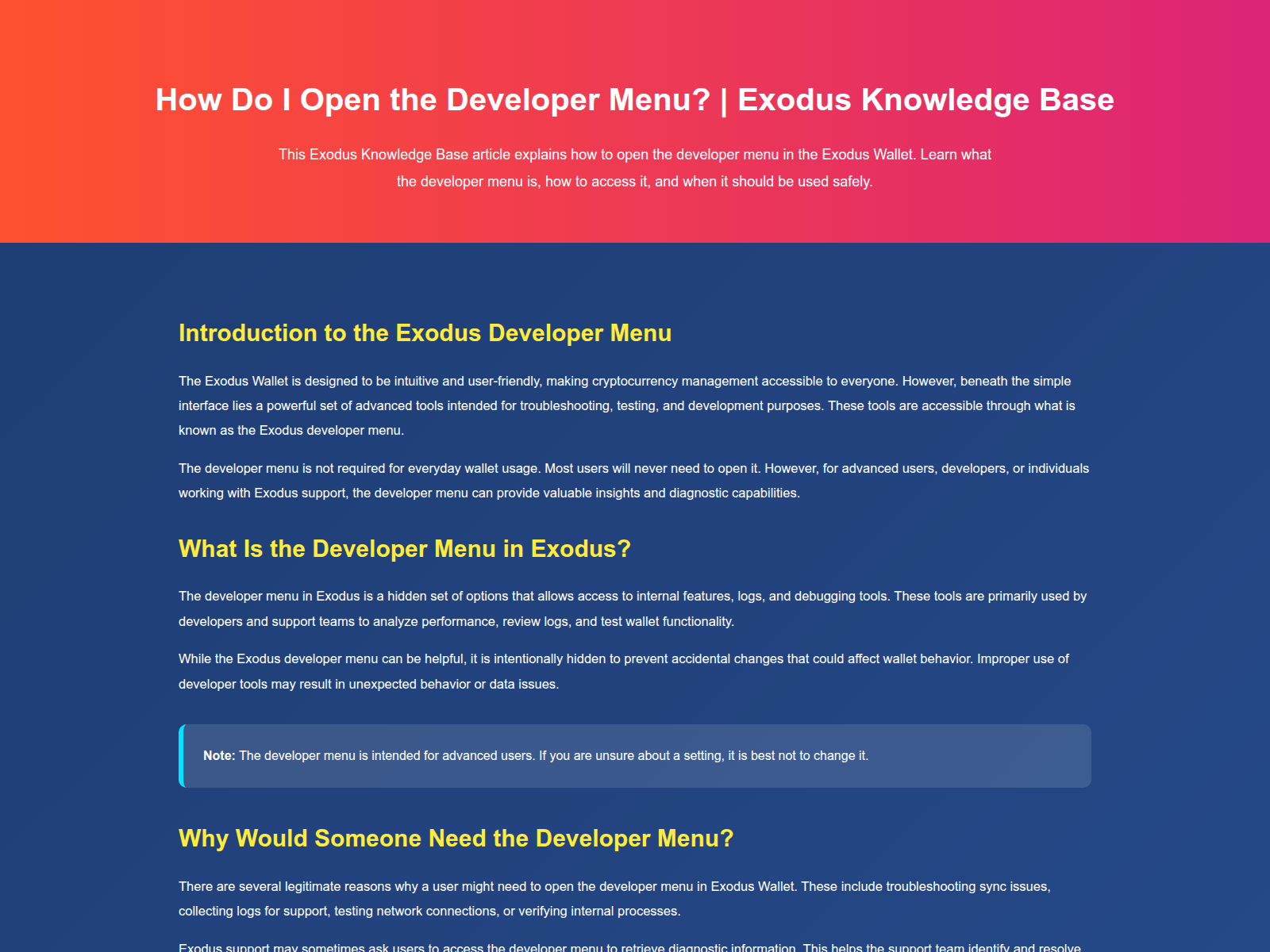Click the Note callout about advanced users
1270x952 pixels.
point(635,756)
